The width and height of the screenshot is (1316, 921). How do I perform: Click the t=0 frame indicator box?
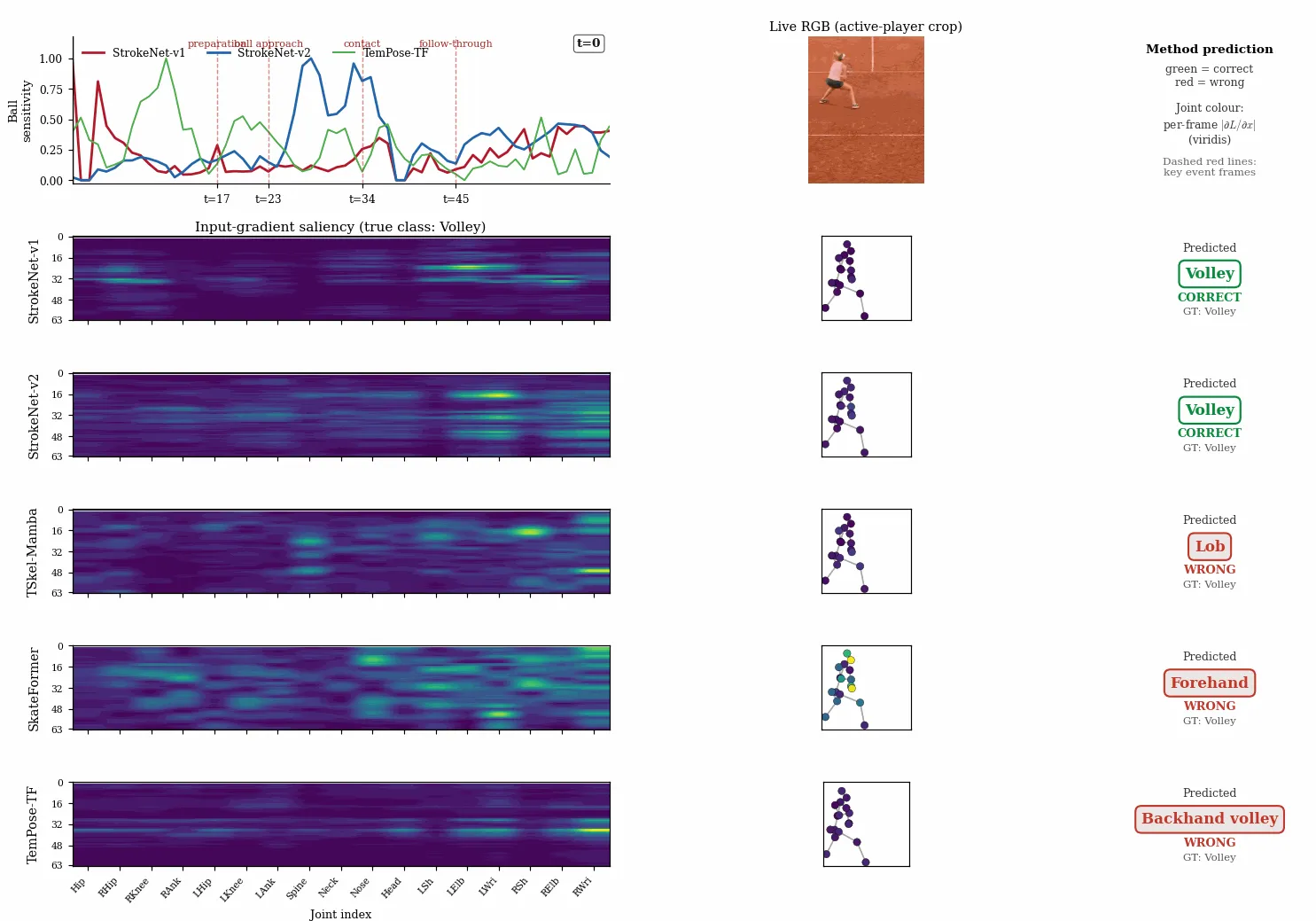point(588,43)
